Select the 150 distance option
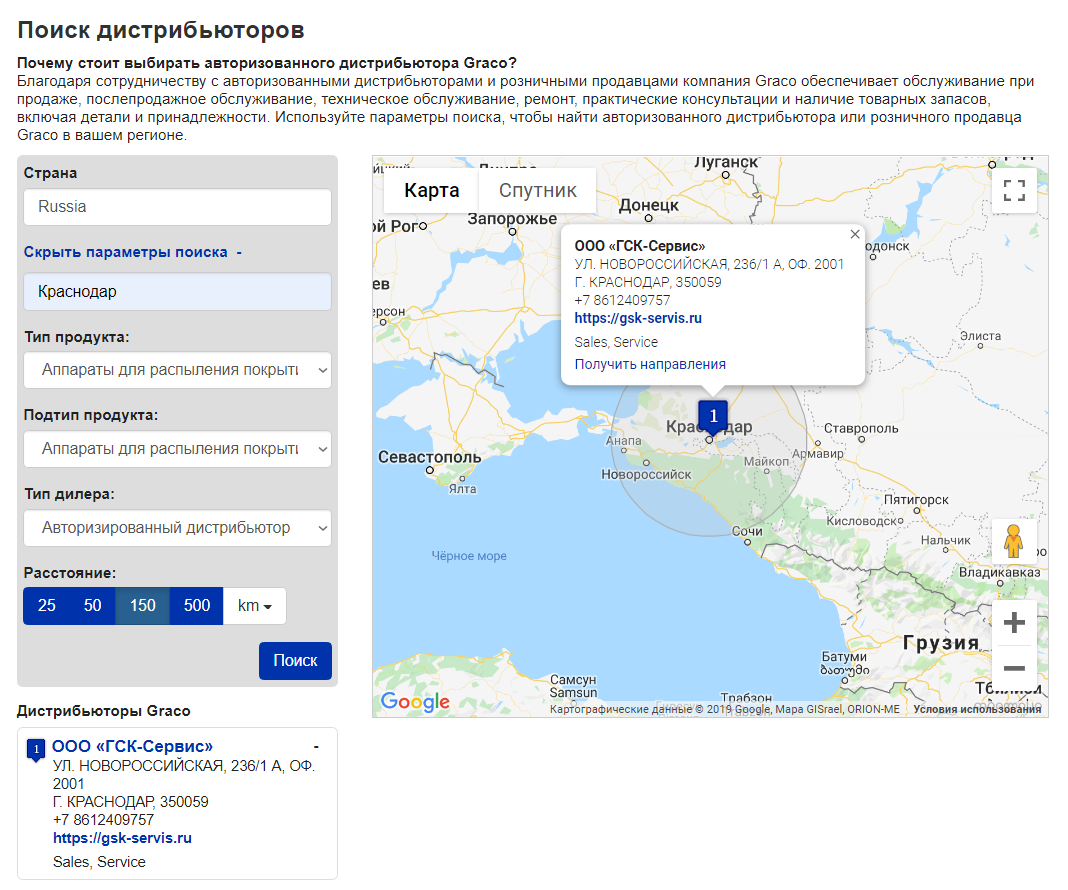Viewport: 1068px width, 890px height. pyautogui.click(x=142, y=605)
